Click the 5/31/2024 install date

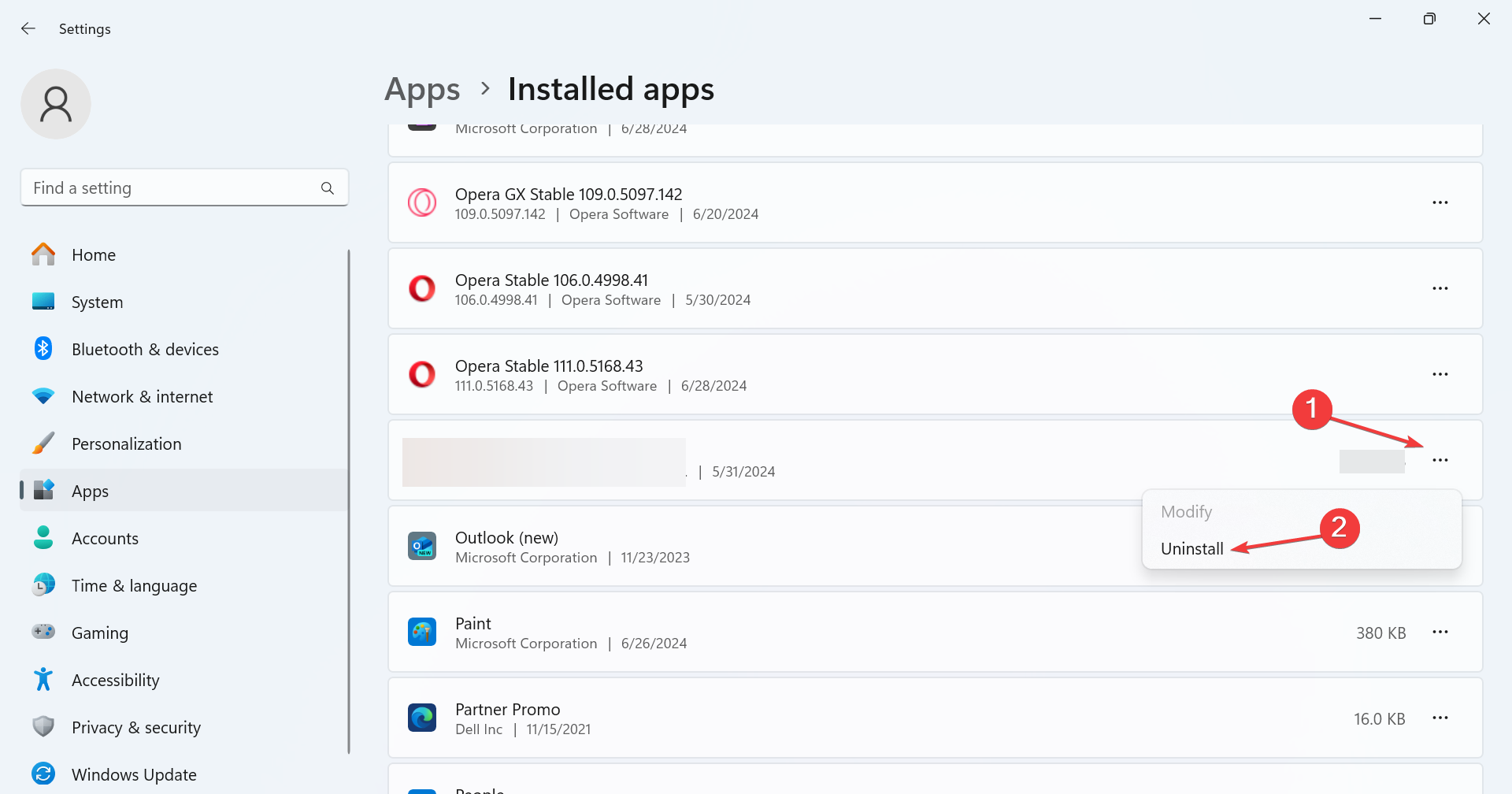click(x=743, y=471)
